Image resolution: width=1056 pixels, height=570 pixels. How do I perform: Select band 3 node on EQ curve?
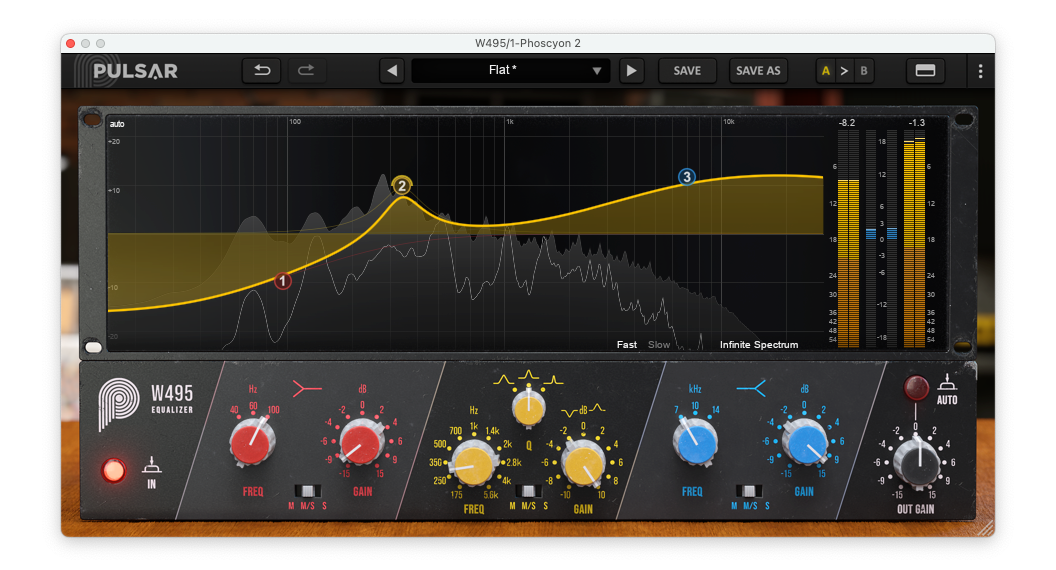click(686, 177)
